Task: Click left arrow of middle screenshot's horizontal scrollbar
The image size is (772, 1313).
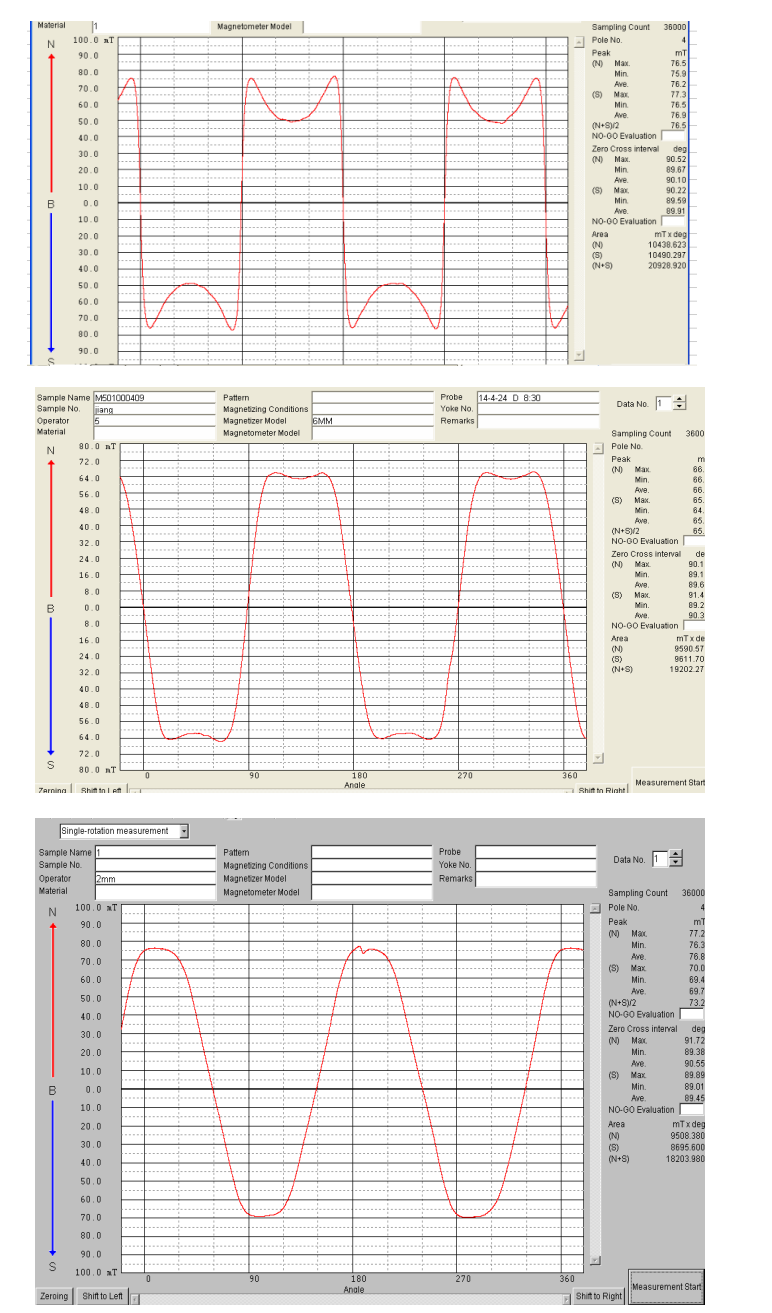Action: click(x=135, y=791)
